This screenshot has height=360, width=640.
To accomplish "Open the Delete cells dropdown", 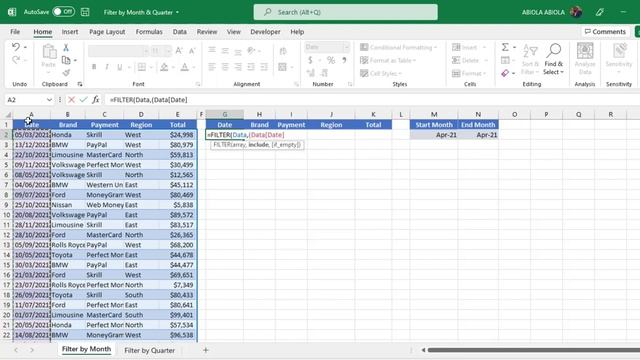I will pos(470,60).
